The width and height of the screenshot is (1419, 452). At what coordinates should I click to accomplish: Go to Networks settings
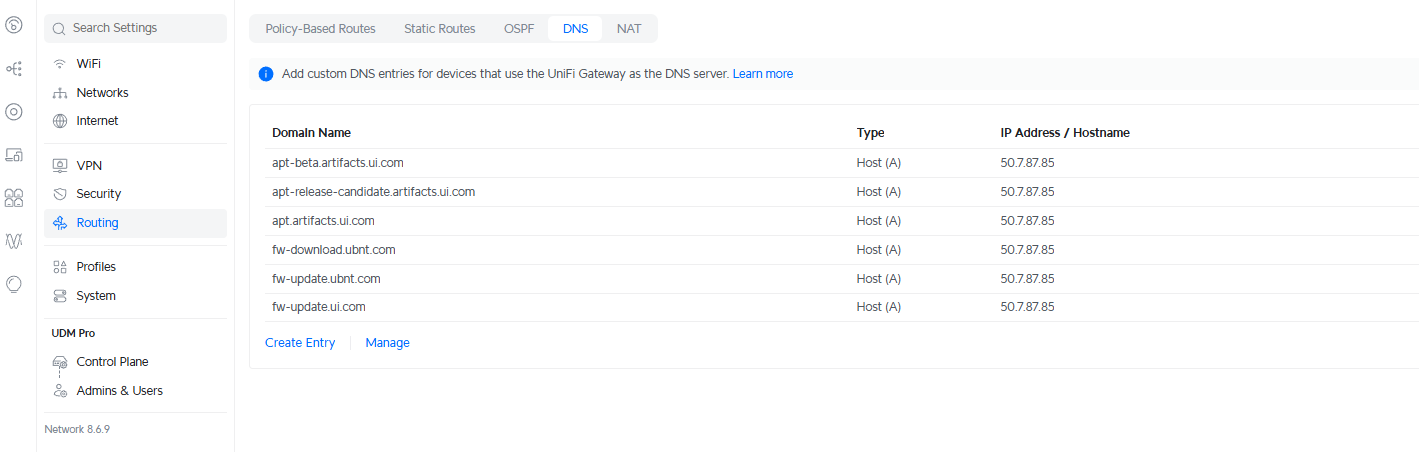pyautogui.click(x=102, y=93)
